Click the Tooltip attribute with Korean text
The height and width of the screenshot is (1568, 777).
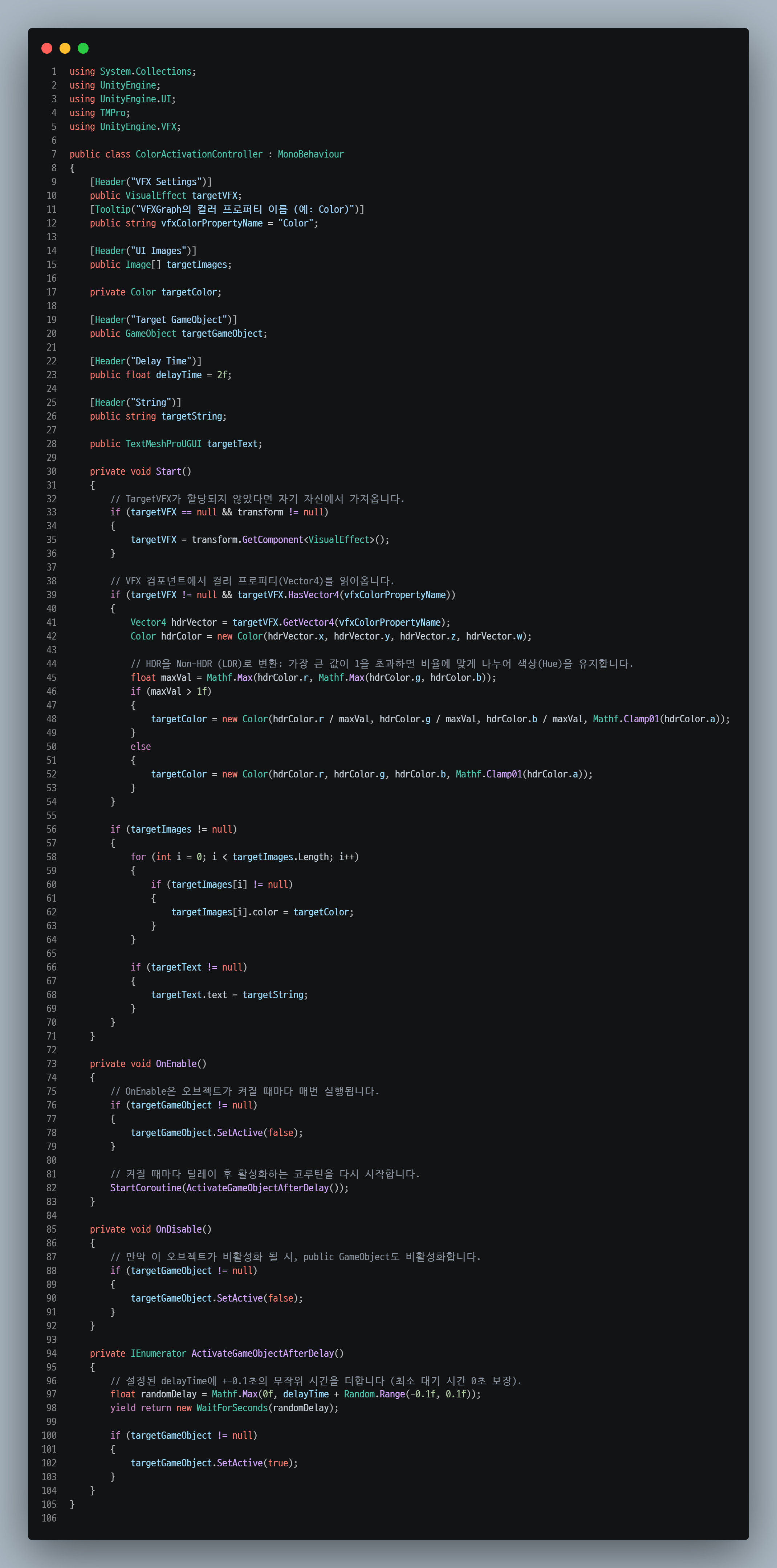tap(227, 209)
